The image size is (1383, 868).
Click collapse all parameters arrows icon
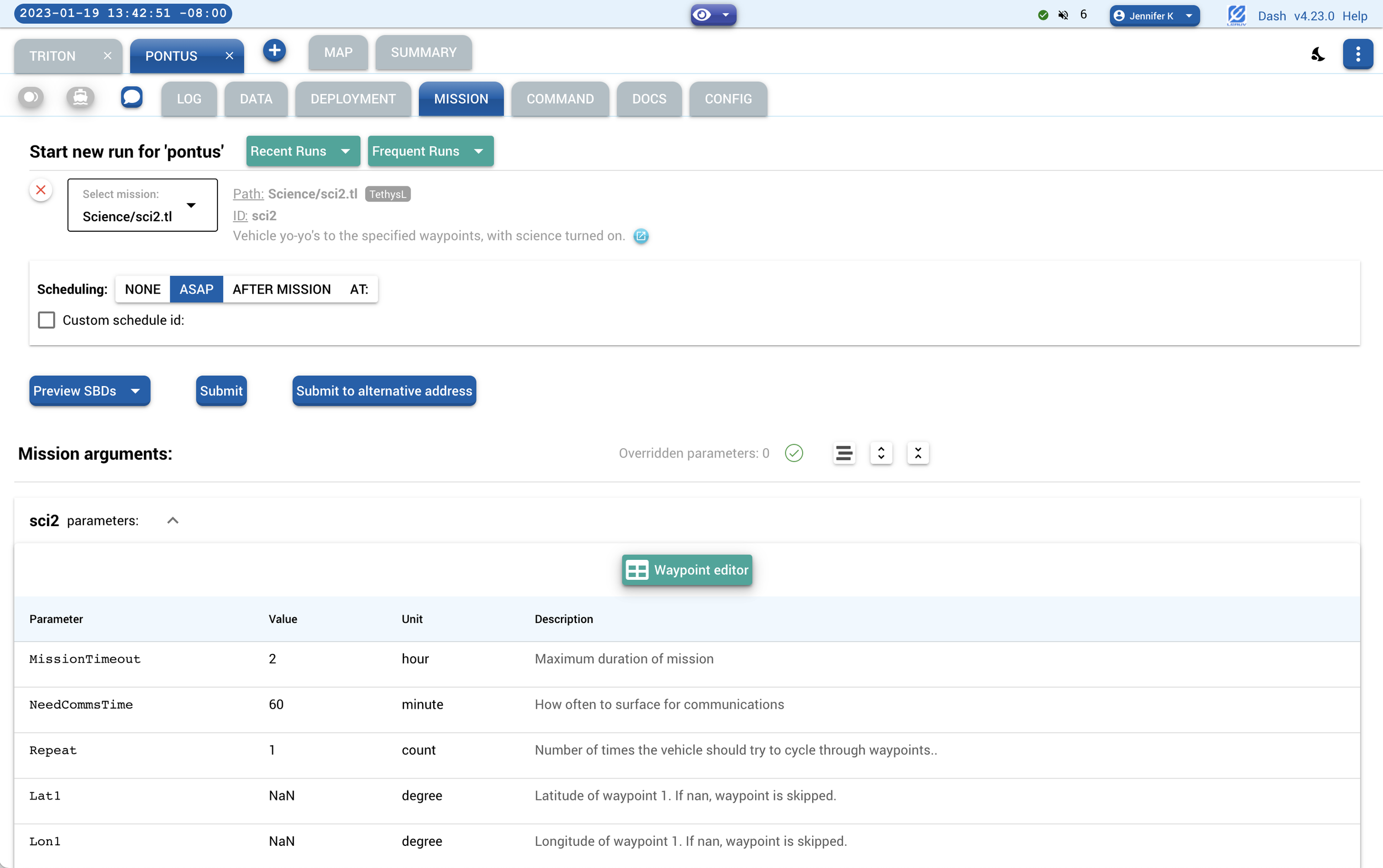tap(918, 453)
